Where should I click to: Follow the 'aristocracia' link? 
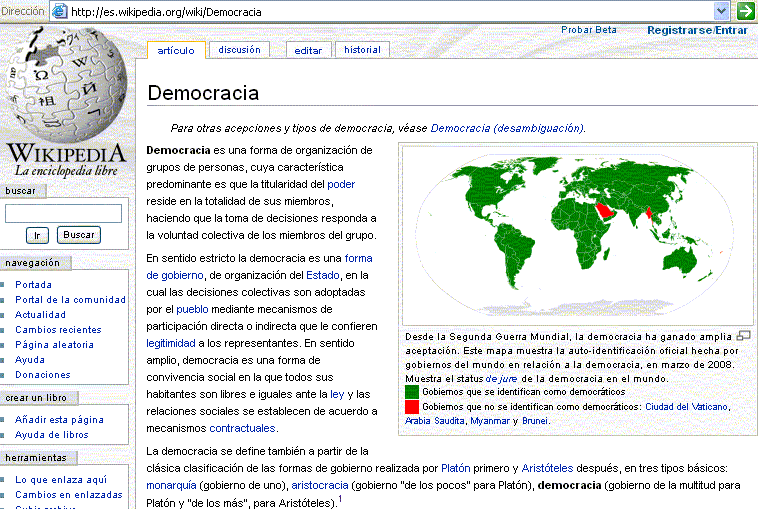(x=320, y=485)
